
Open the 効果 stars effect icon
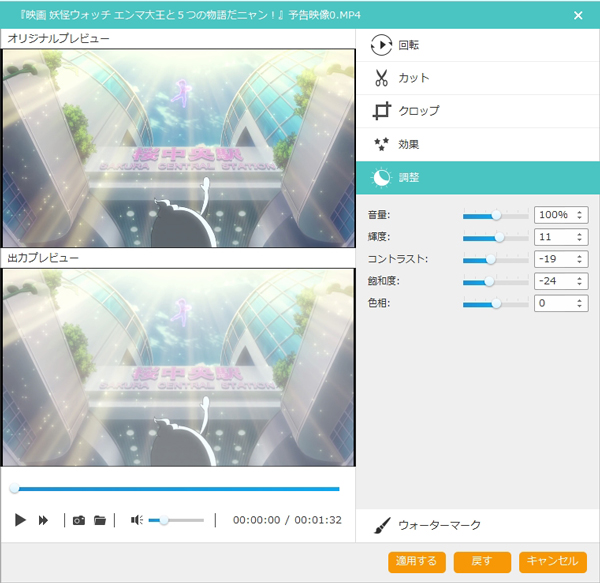tap(381, 144)
